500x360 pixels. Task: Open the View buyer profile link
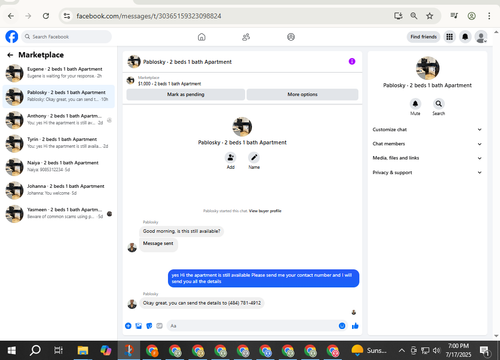pos(265,211)
